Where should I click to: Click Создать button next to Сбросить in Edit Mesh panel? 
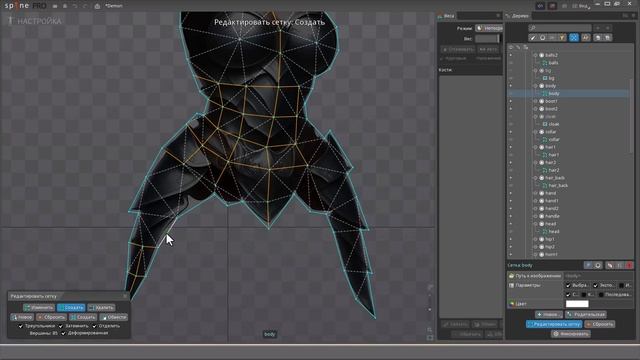pyautogui.click(x=83, y=317)
